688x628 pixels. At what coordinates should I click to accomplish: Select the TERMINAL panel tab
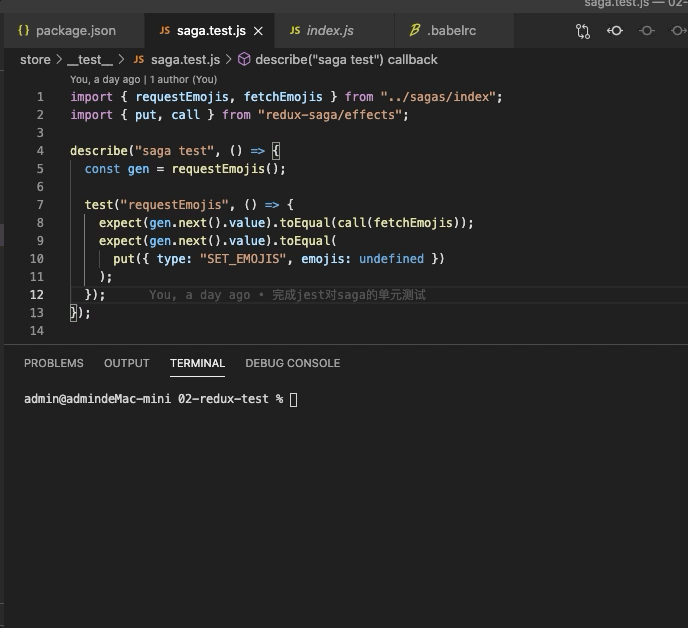pyautogui.click(x=197, y=363)
